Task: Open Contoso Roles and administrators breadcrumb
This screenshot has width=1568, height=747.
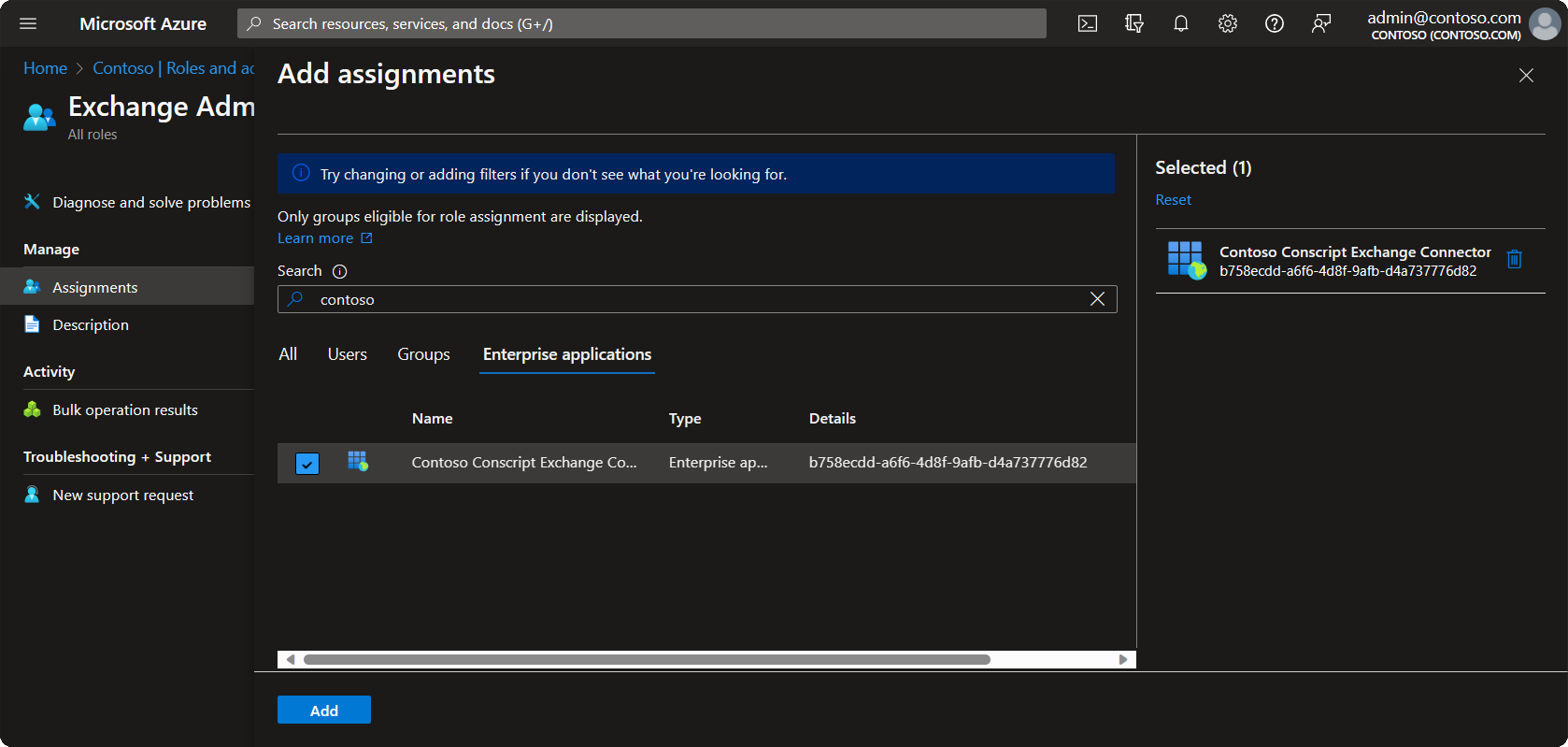Action: coord(173,68)
